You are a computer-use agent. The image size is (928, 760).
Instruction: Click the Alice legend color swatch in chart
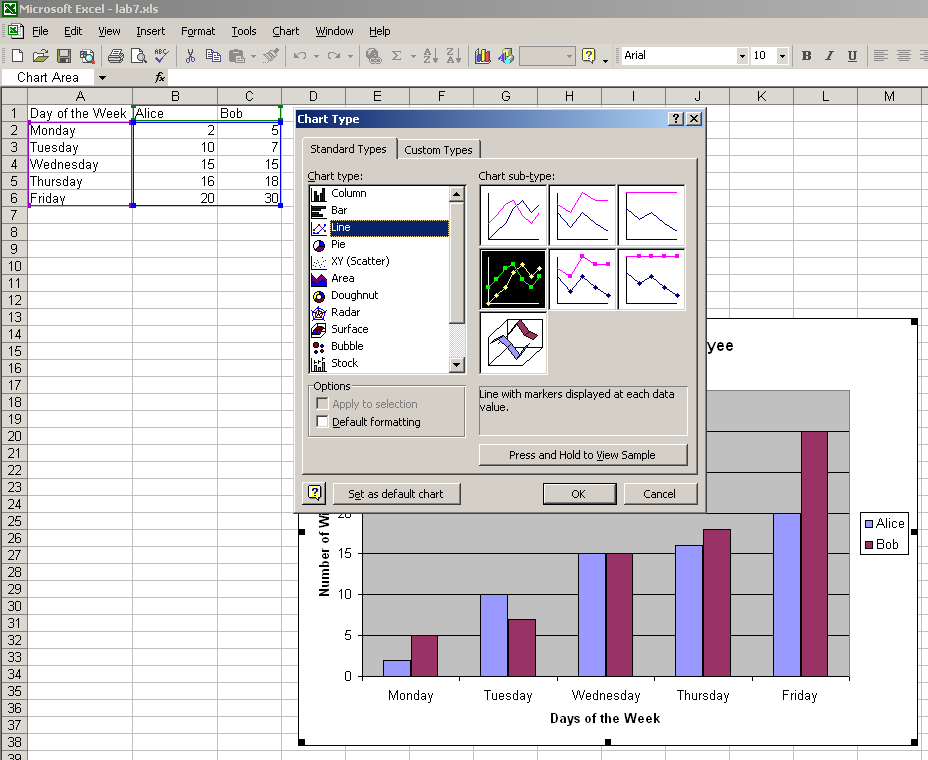tap(868, 523)
